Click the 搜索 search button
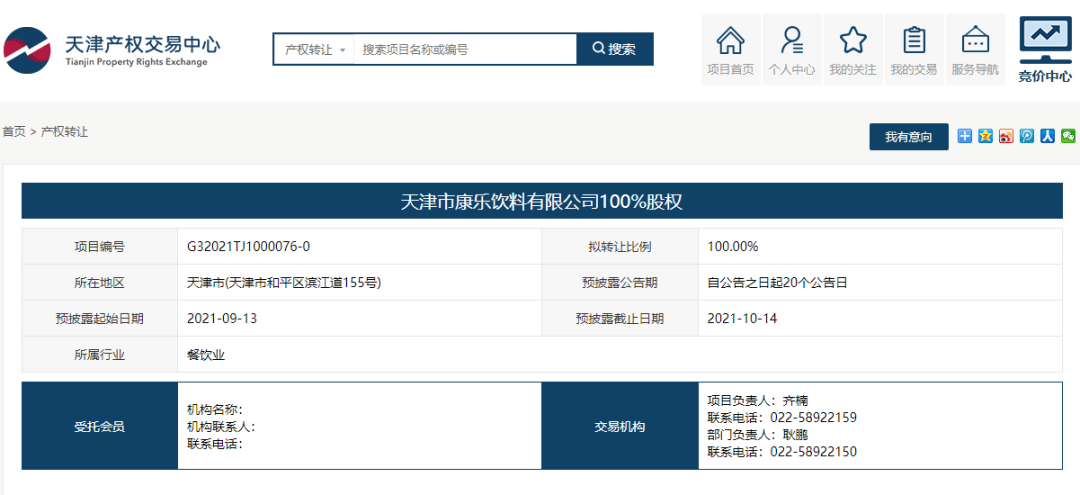 (x=614, y=50)
